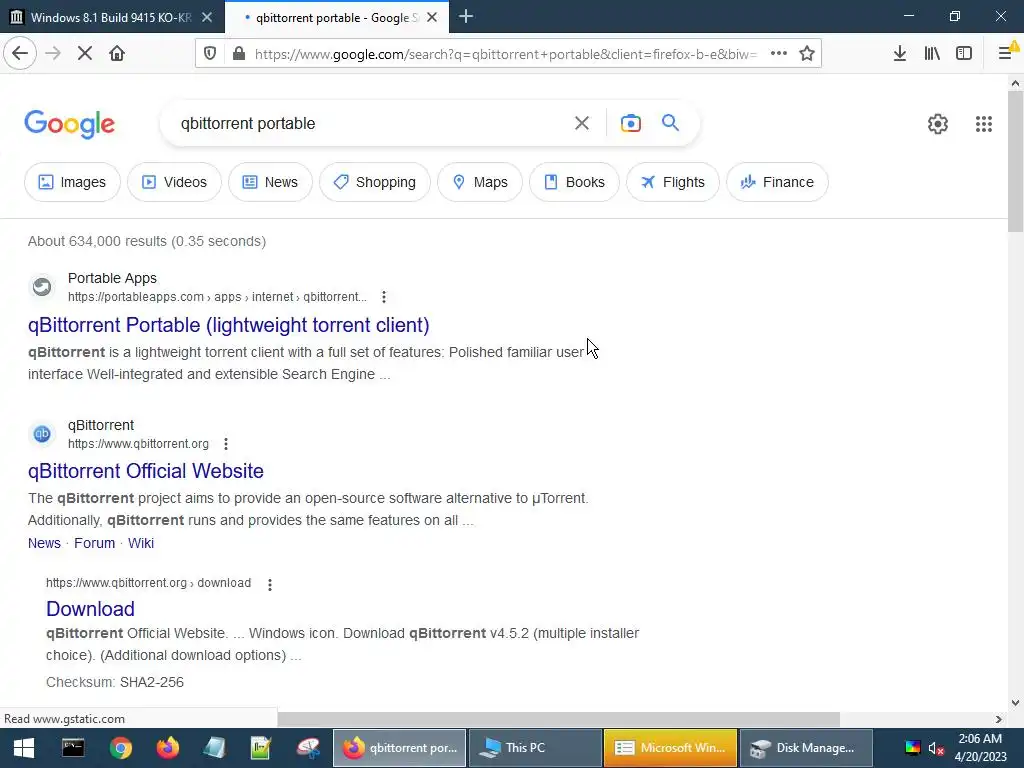Open the News sitelink under qBittorrent

(x=44, y=543)
